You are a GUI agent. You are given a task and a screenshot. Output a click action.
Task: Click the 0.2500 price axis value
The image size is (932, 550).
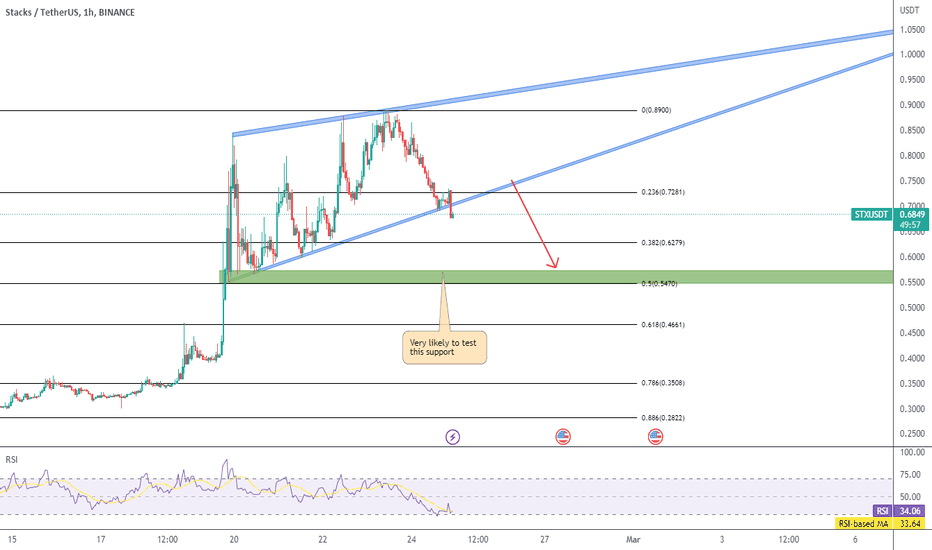coord(912,434)
